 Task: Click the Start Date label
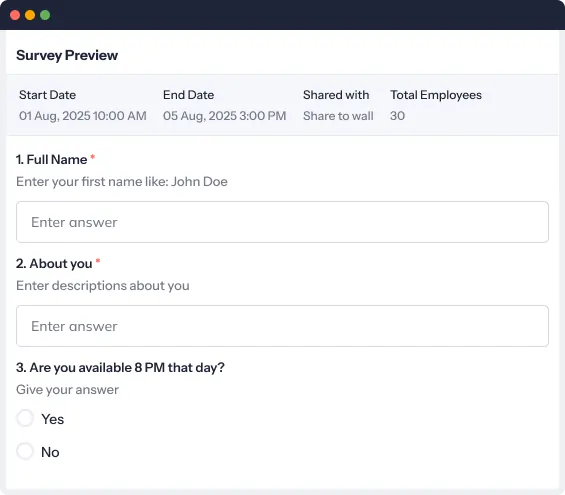[x=48, y=95]
